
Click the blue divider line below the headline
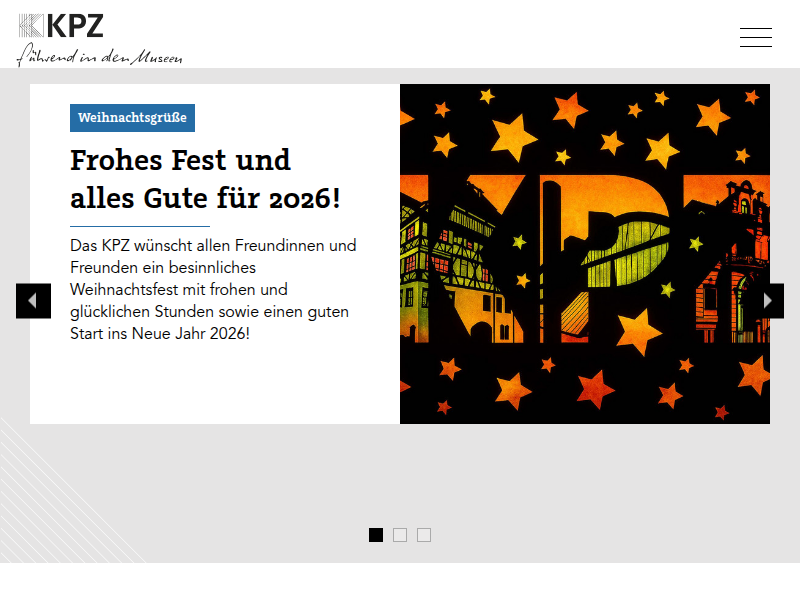pyautogui.click(x=140, y=227)
